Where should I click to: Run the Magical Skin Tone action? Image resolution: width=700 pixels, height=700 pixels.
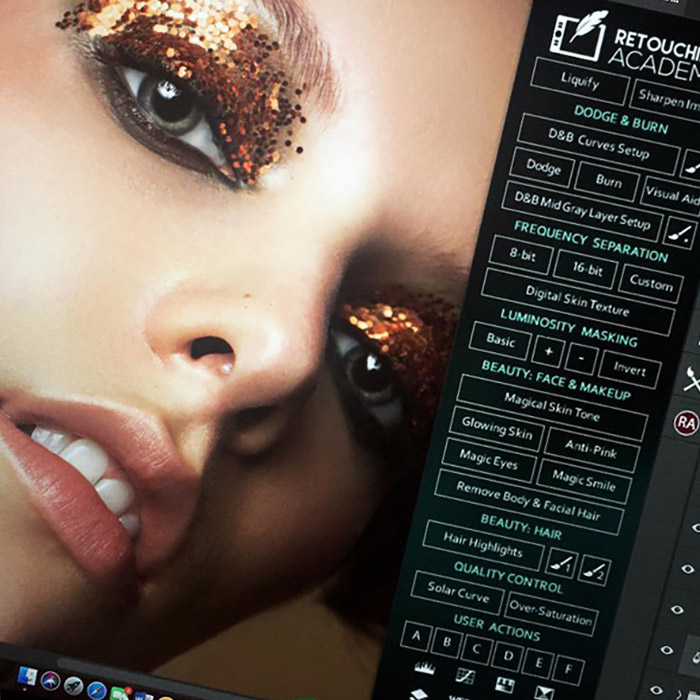point(552,406)
